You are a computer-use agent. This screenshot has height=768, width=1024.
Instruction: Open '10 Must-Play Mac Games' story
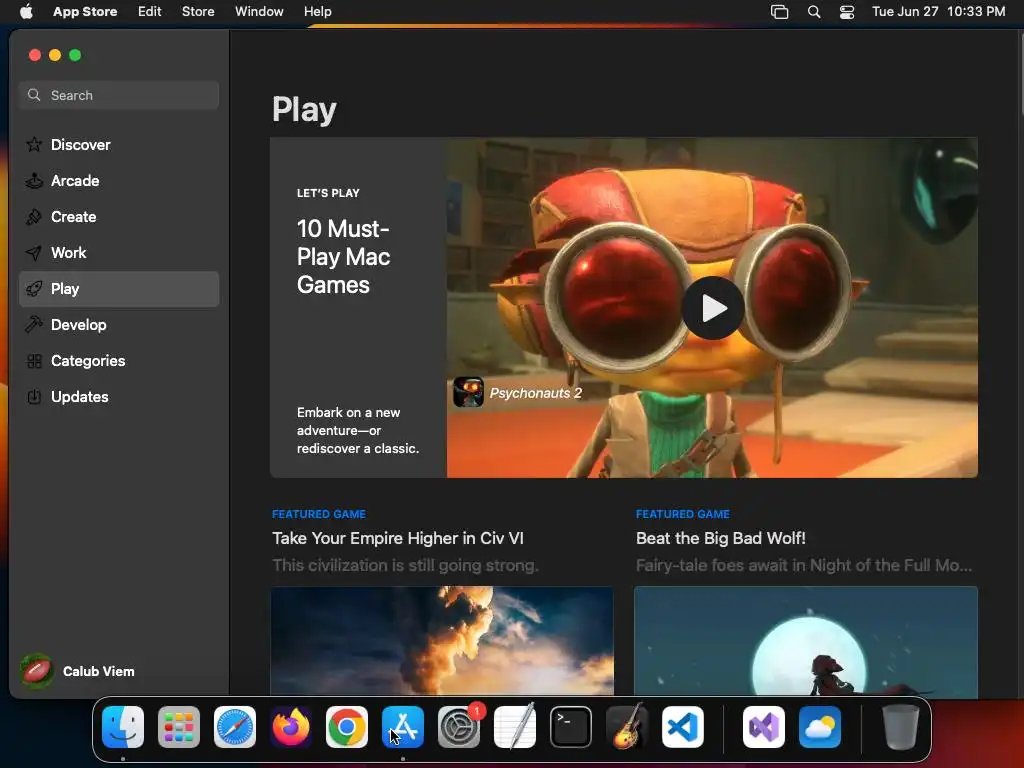(x=343, y=257)
